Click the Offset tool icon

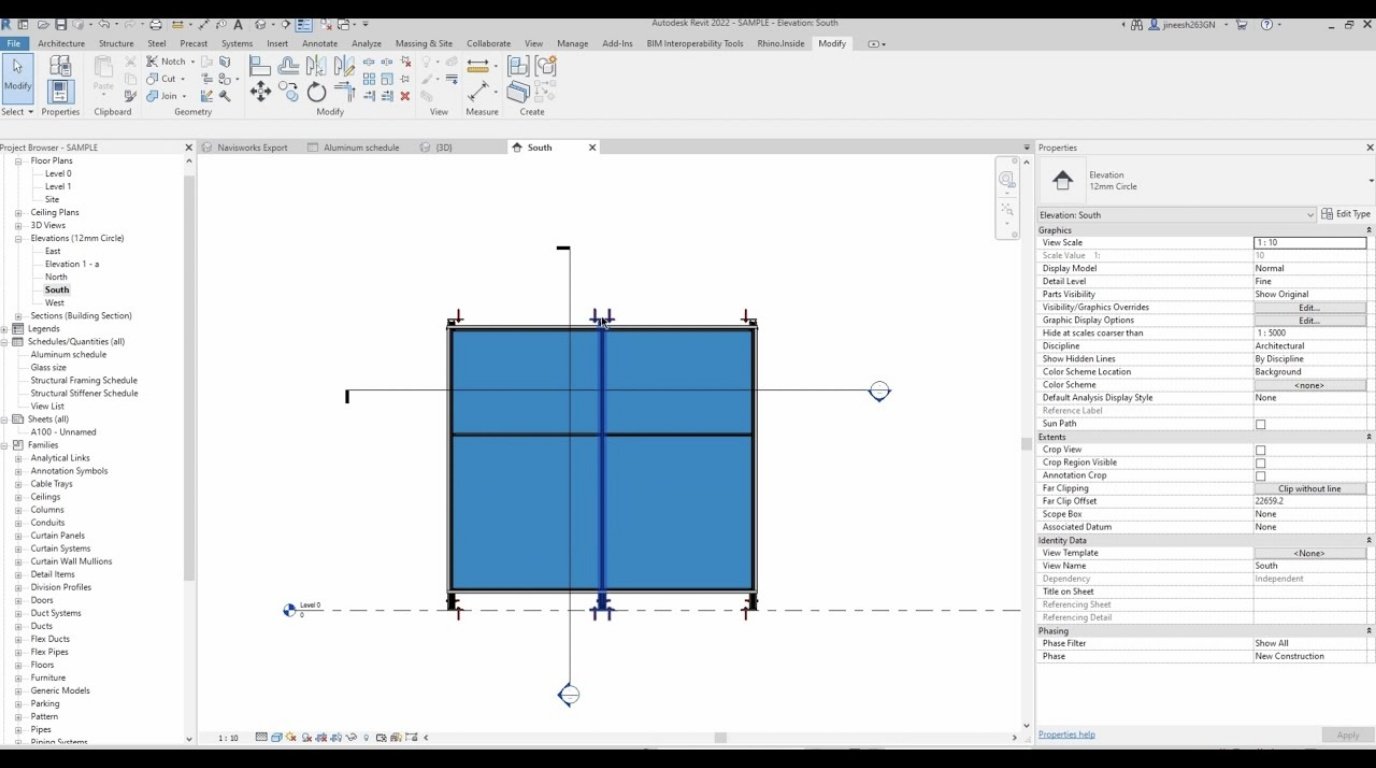click(288, 66)
